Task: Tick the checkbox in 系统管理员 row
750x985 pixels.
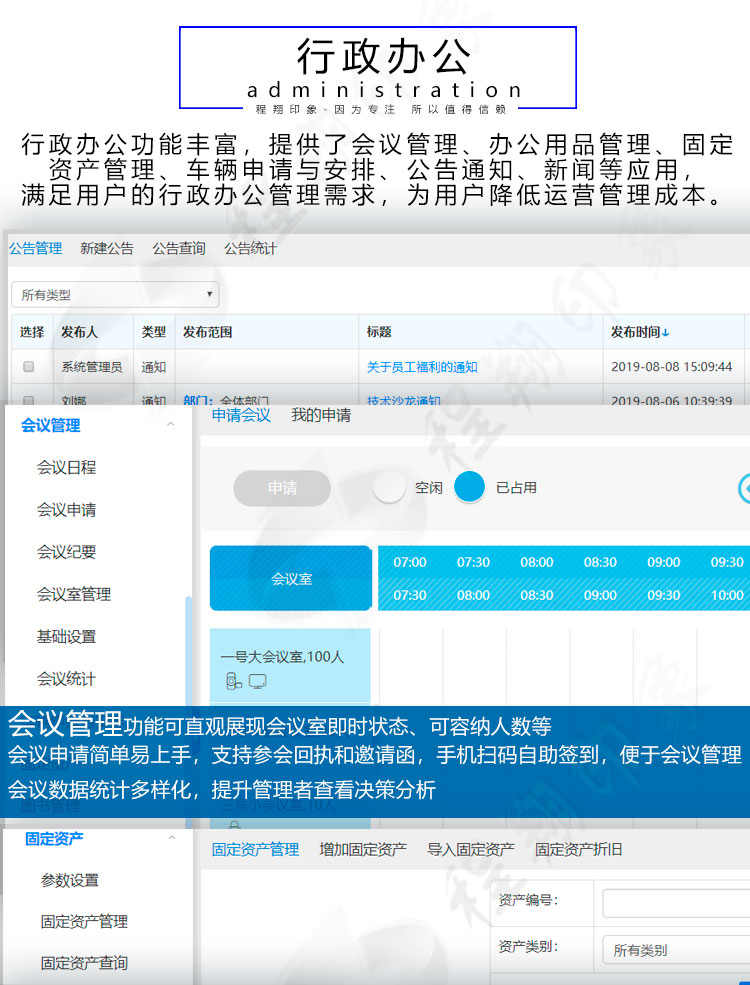Action: click(x=28, y=366)
